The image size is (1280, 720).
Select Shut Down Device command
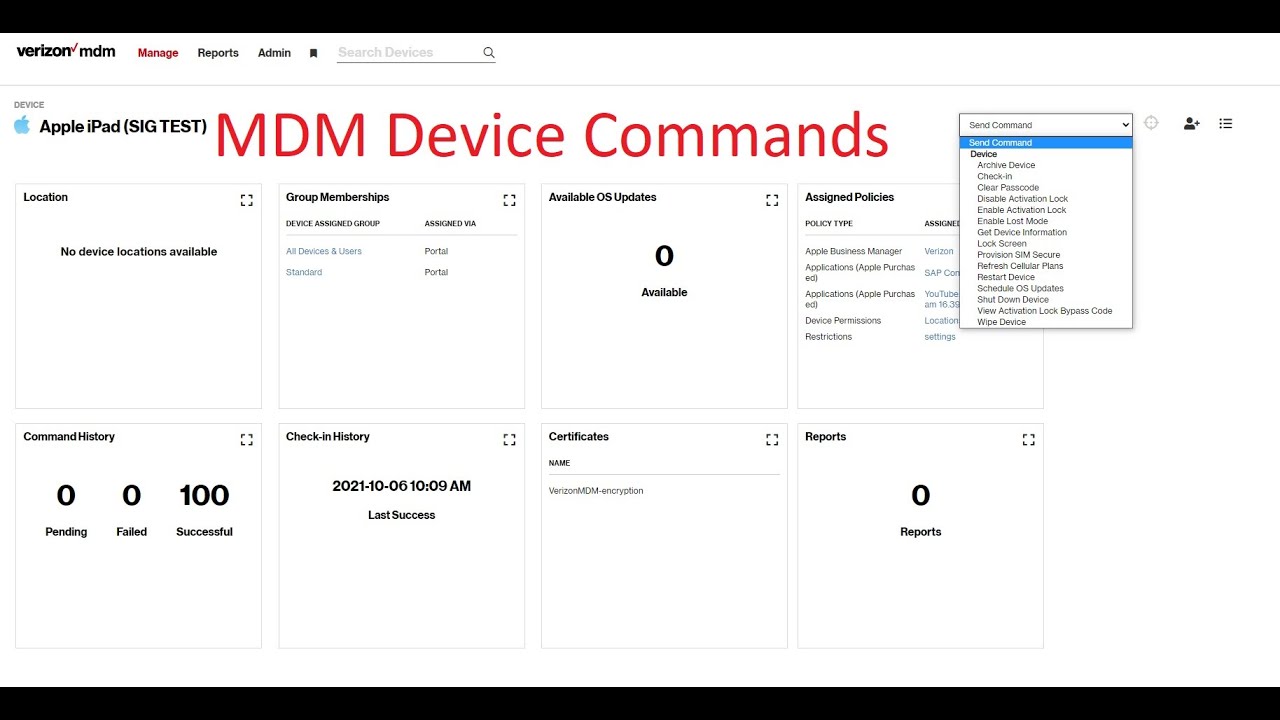1013,299
